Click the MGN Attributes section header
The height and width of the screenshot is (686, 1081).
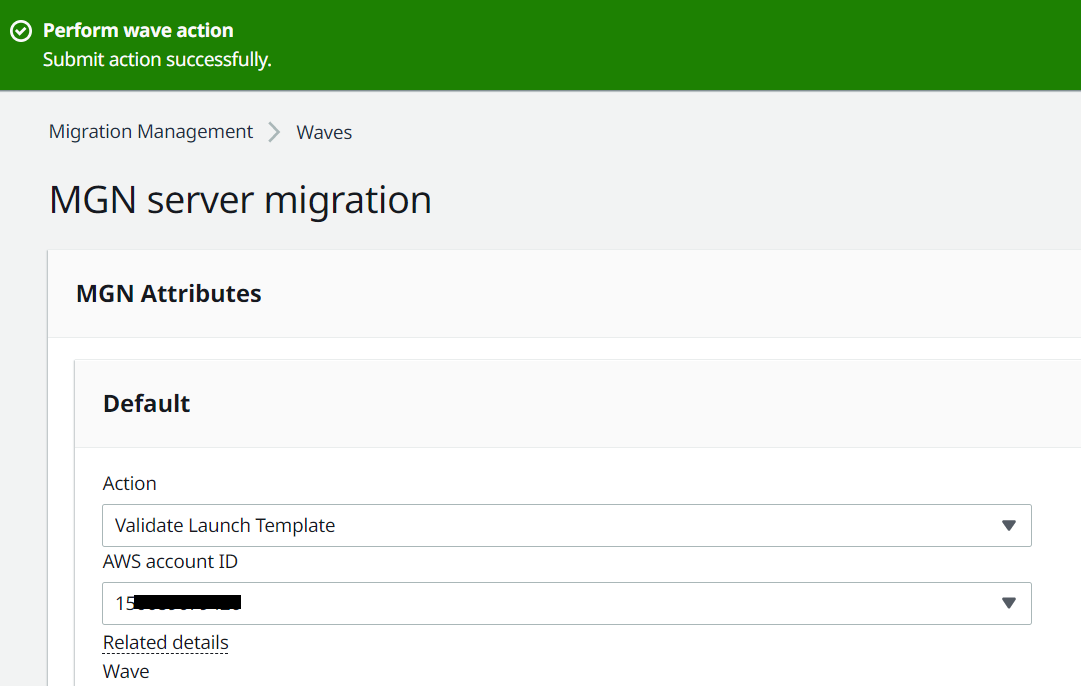click(169, 294)
